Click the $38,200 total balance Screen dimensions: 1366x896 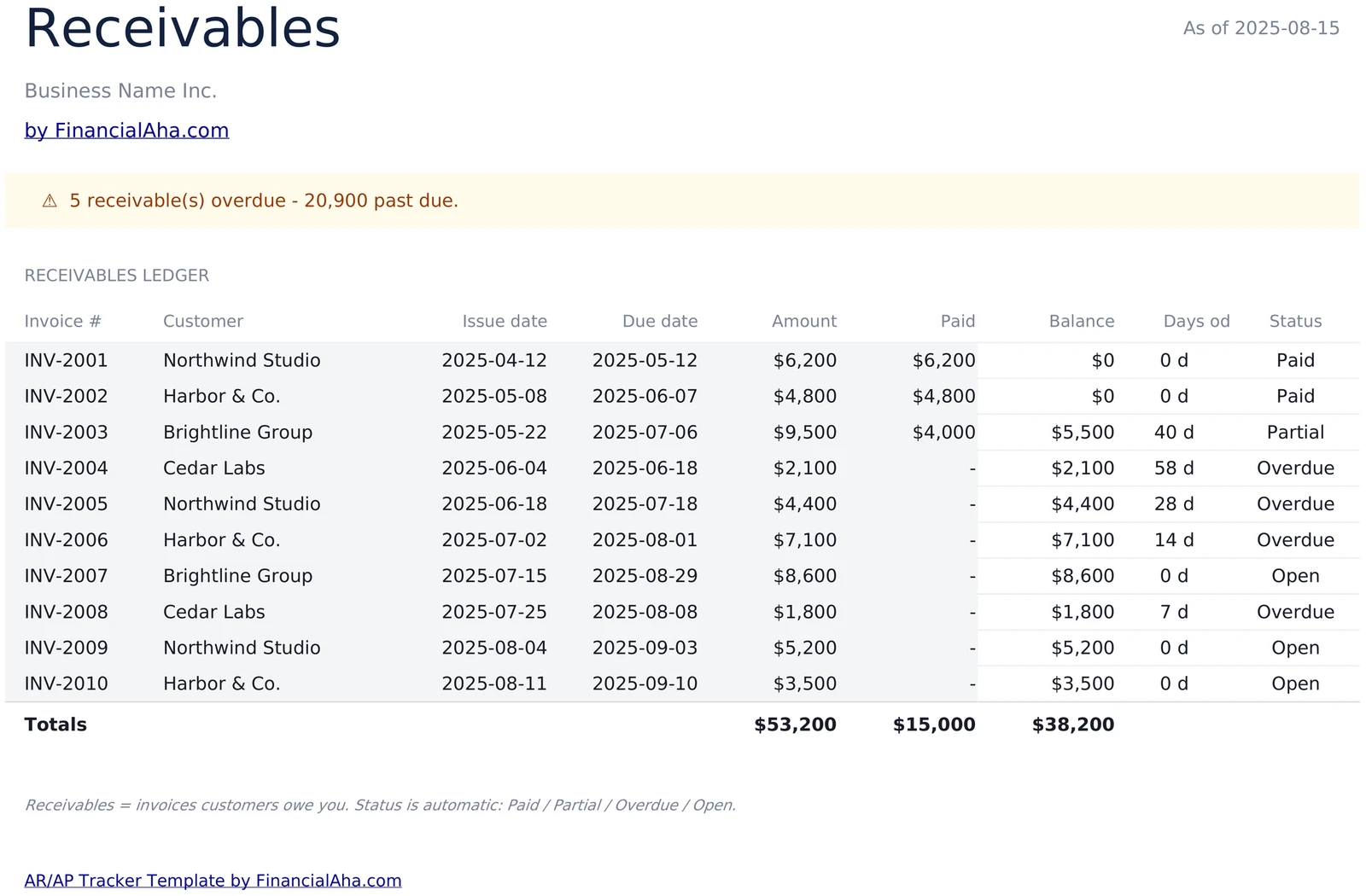click(1073, 724)
